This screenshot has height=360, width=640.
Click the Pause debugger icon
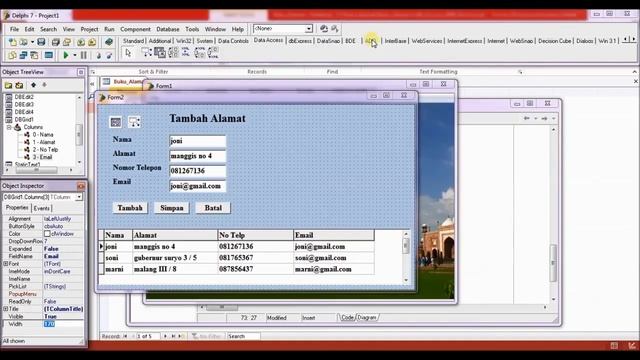(x=84, y=55)
